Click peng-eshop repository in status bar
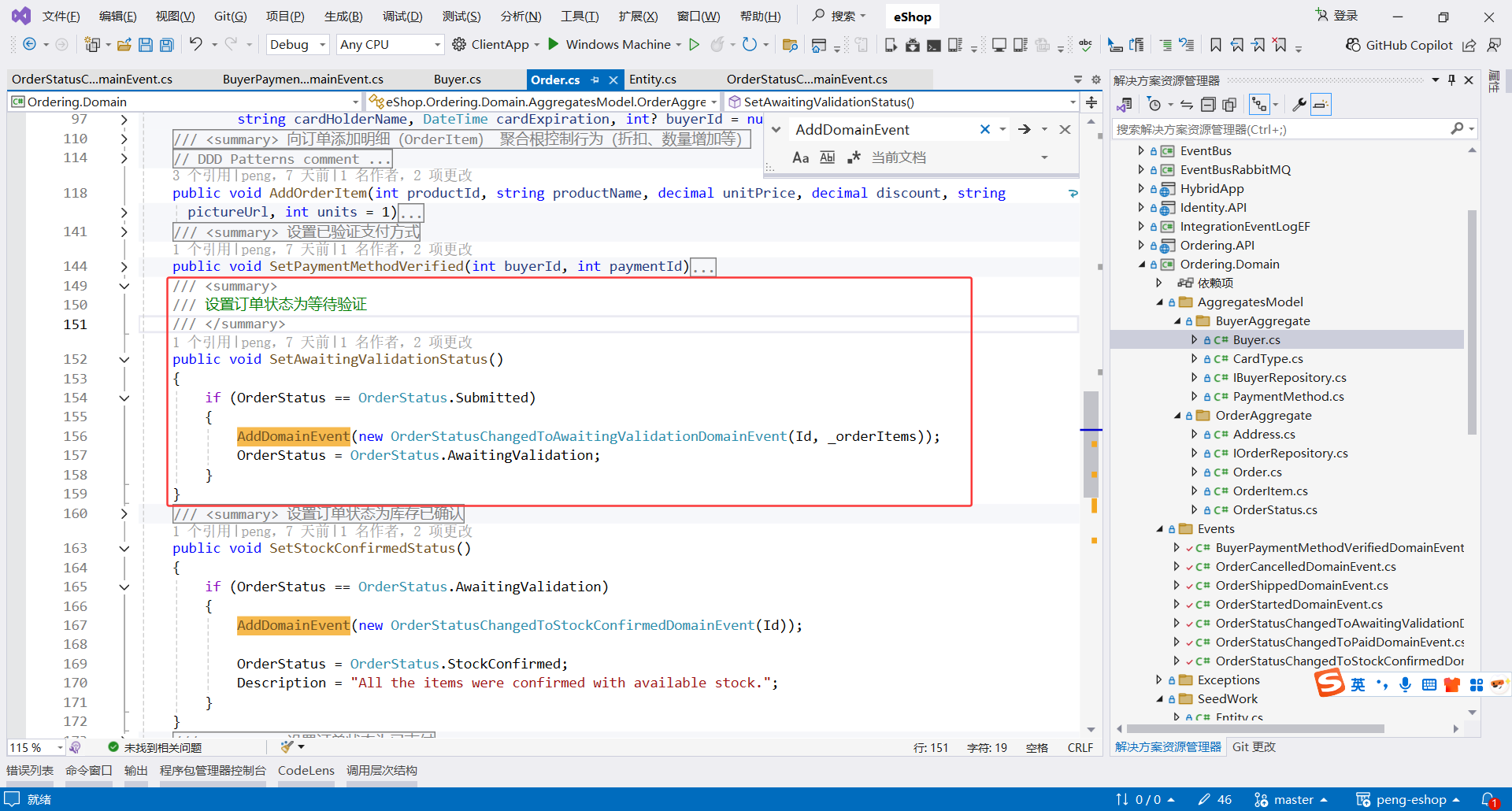1512x811 pixels. point(1408,799)
